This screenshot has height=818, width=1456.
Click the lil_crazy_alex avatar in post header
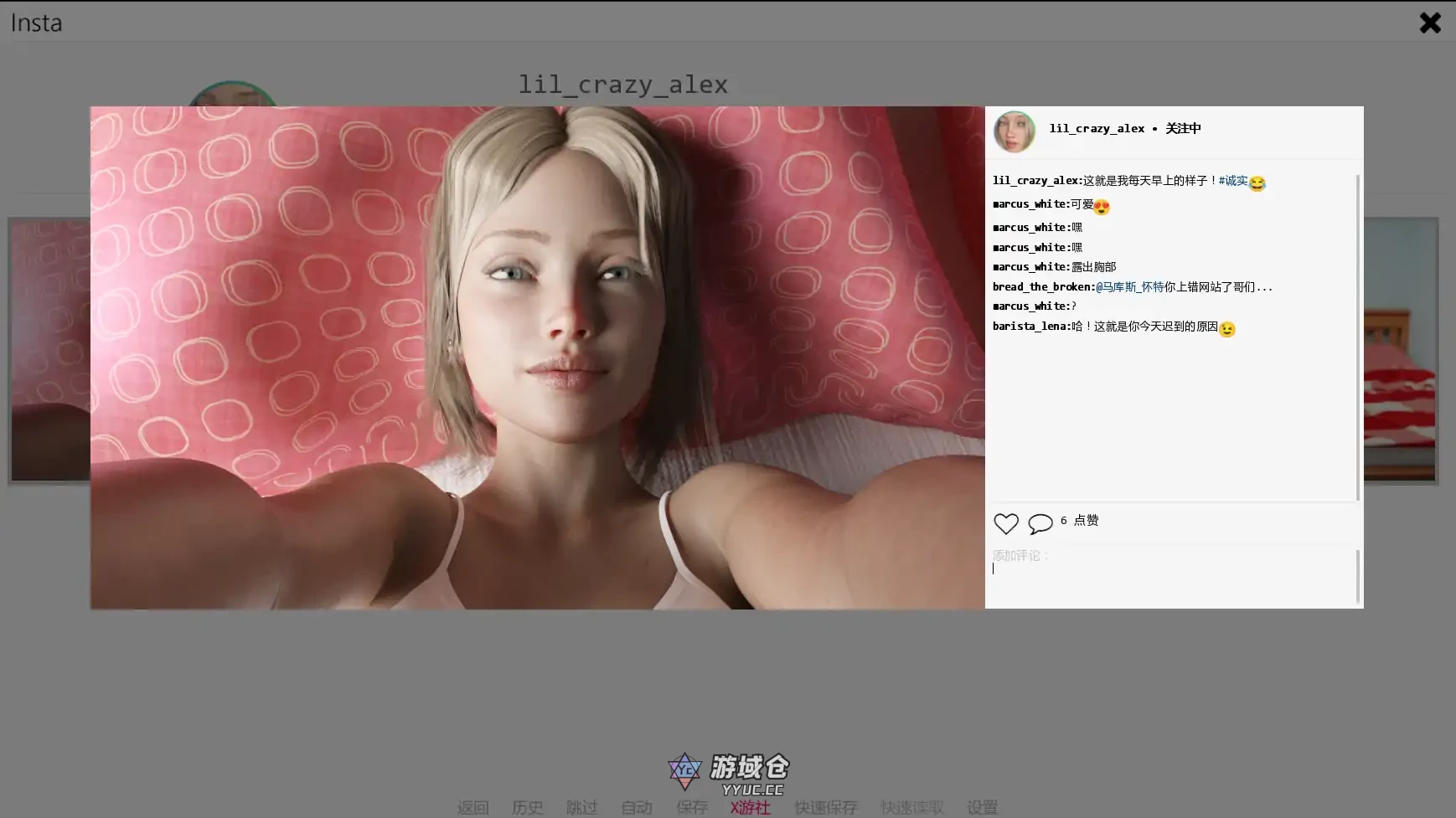click(1014, 131)
